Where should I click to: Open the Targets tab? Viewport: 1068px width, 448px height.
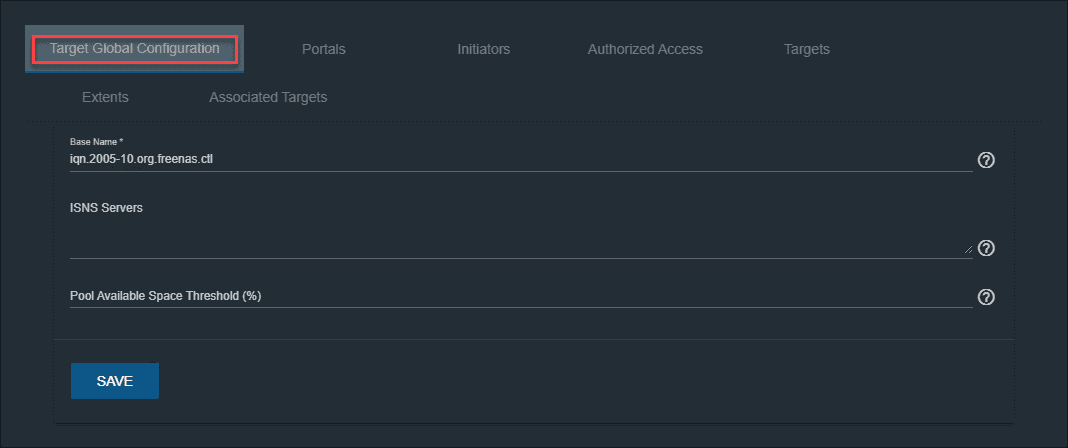click(x=806, y=49)
